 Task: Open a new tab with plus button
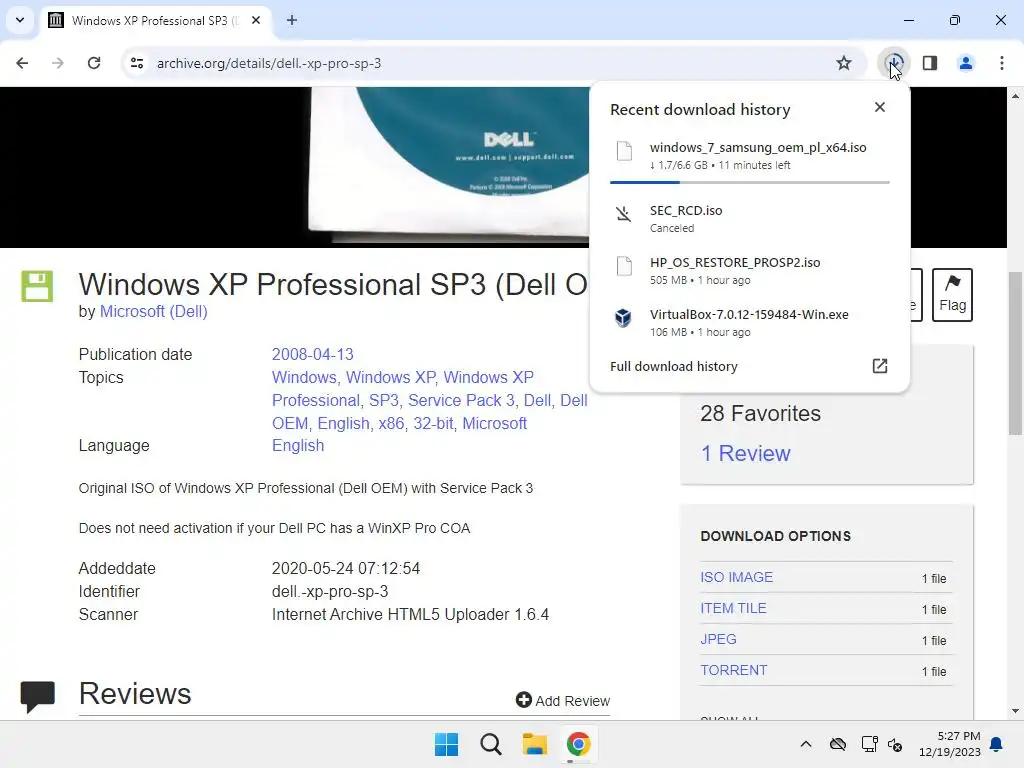pyautogui.click(x=292, y=20)
